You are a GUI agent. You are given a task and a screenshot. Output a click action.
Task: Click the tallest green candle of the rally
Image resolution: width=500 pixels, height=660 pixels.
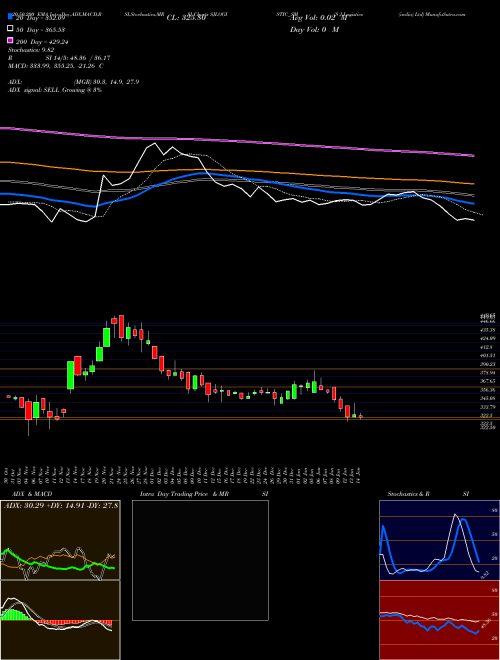(x=71, y=375)
